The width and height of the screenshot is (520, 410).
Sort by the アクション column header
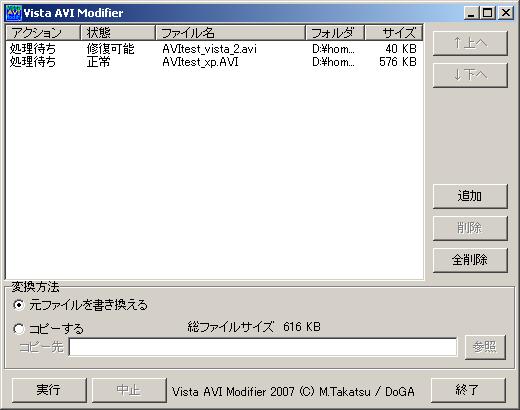click(x=43, y=33)
